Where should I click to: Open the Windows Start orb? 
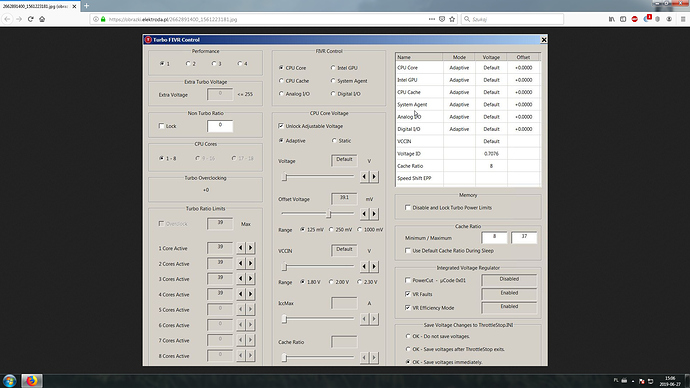pyautogui.click(x=10, y=381)
